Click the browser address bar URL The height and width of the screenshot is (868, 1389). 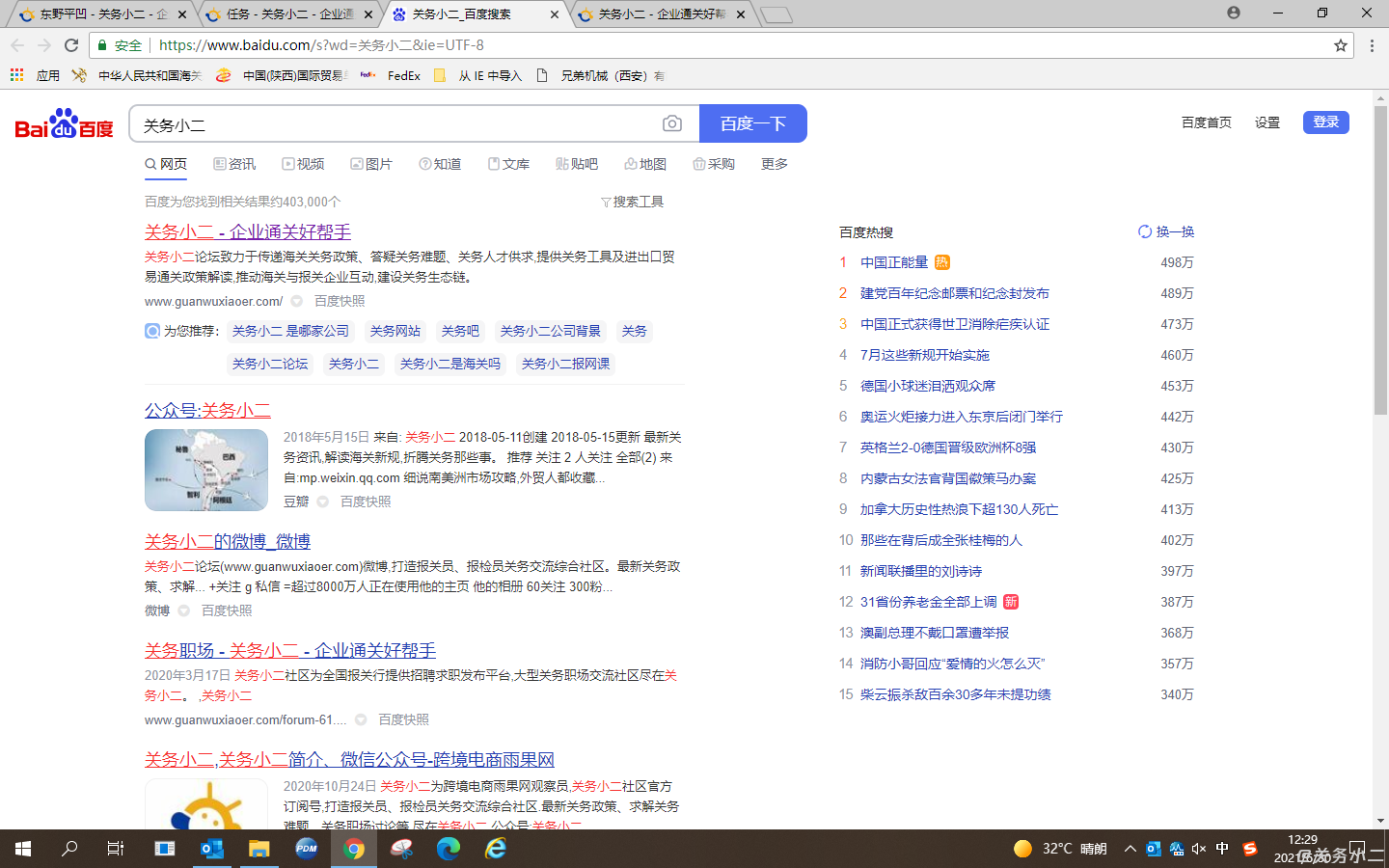(321, 45)
